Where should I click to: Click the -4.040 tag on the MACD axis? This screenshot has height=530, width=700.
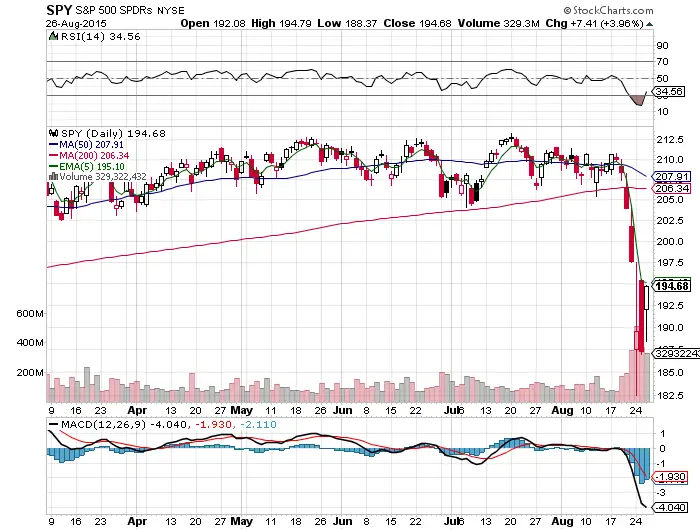tap(669, 508)
